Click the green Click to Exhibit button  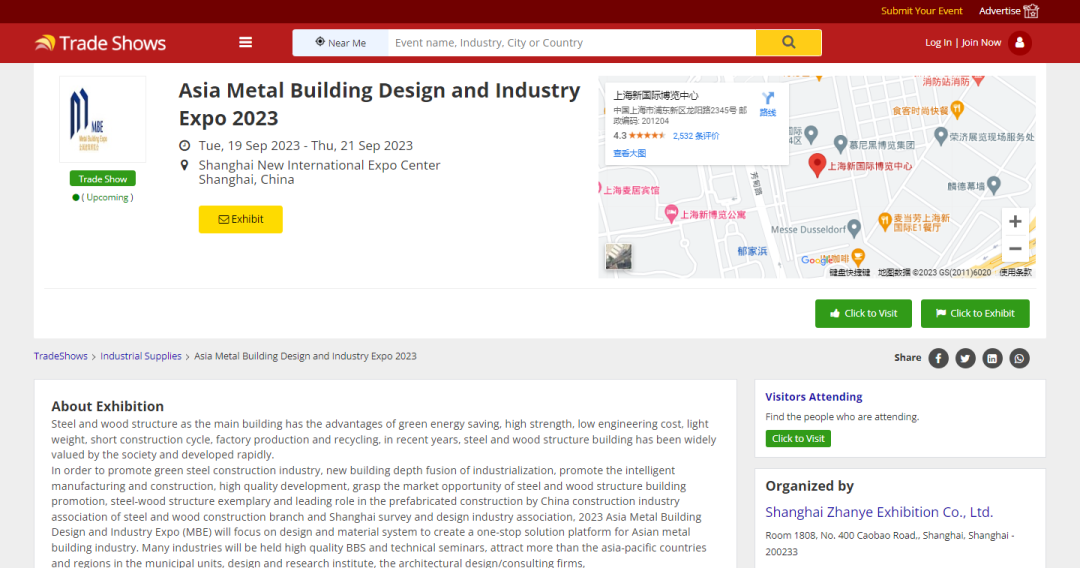tap(975, 313)
